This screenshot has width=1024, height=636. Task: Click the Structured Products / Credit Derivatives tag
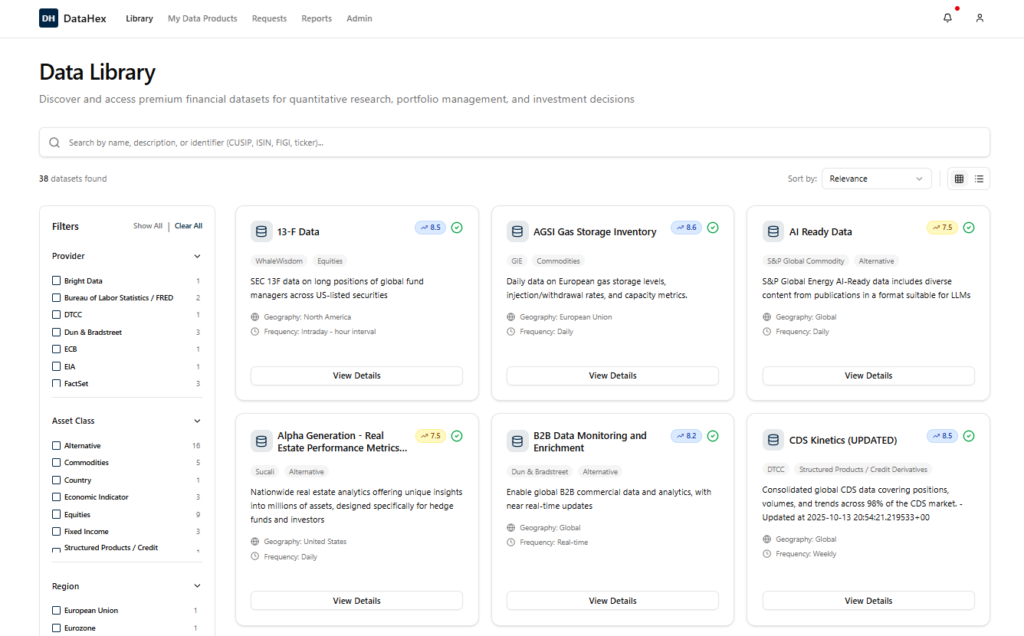coord(863,469)
